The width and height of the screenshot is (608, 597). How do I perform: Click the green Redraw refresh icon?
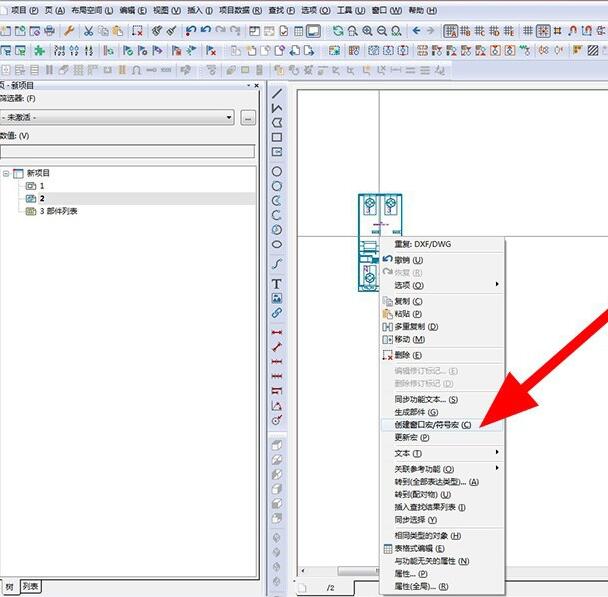[x=338, y=31]
